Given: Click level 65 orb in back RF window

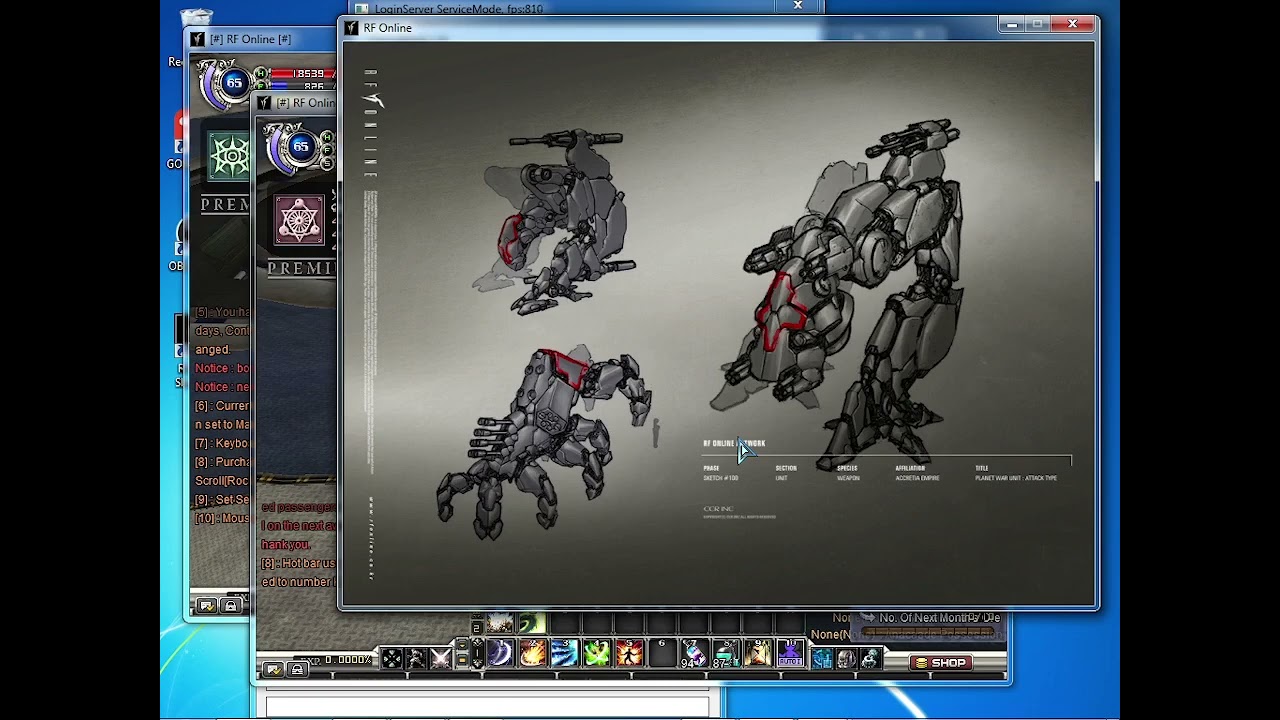Looking at the screenshot, I should pos(234,83).
